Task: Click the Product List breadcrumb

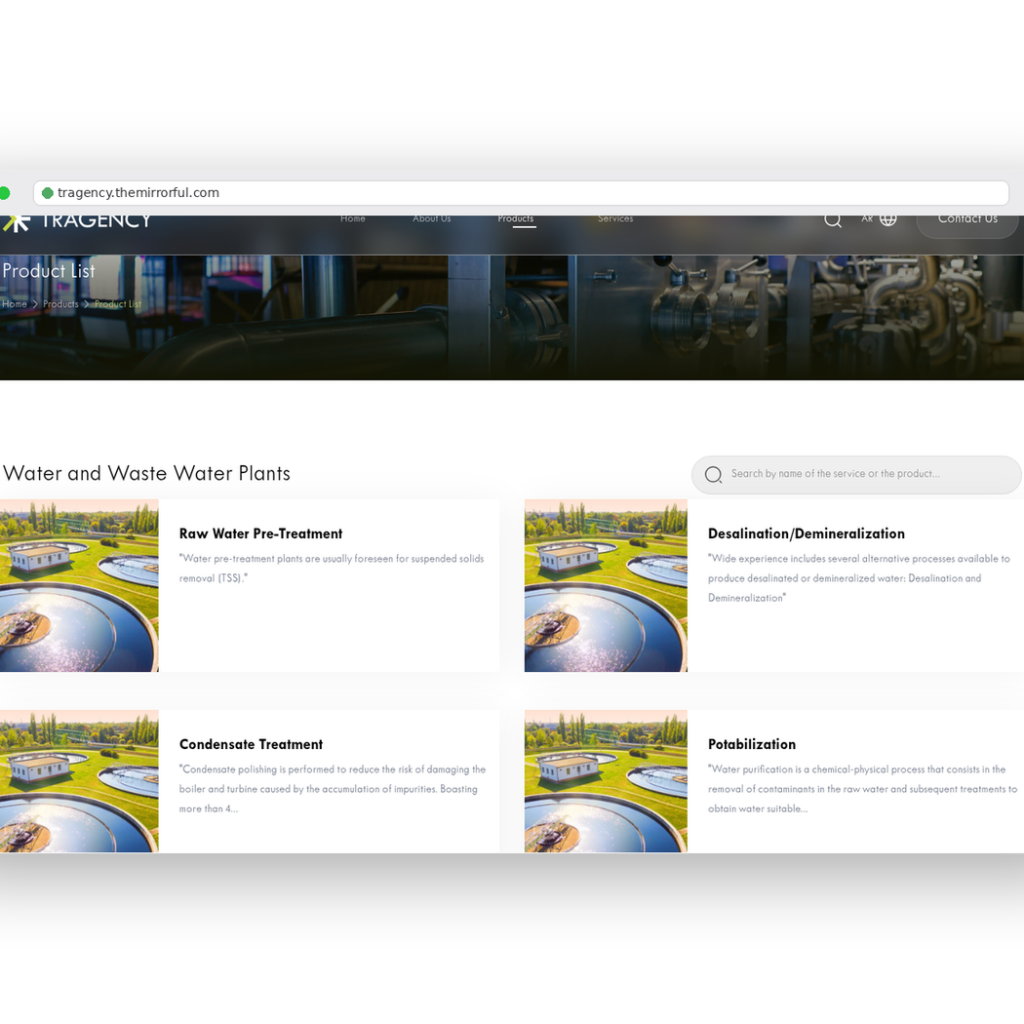Action: [x=118, y=304]
